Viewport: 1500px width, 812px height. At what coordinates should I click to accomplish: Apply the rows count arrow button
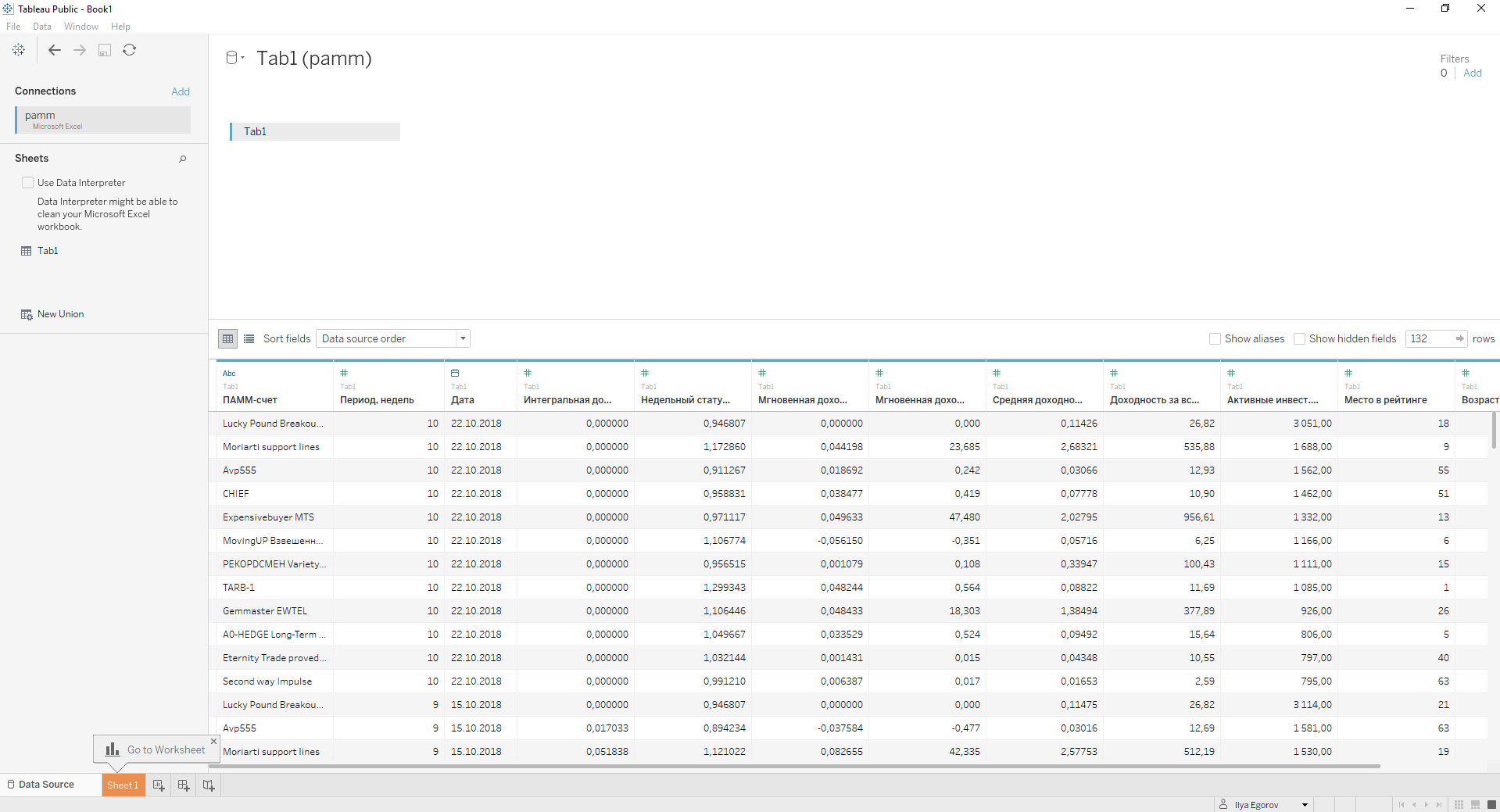point(1459,338)
